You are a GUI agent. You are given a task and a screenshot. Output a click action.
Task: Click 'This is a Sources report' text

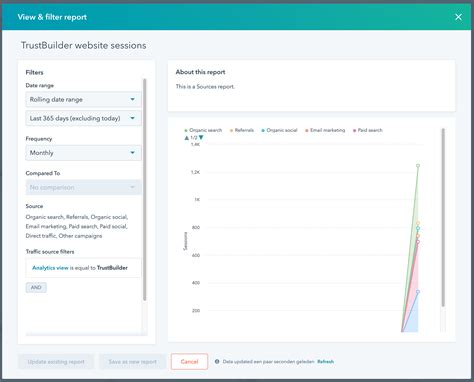(205, 87)
